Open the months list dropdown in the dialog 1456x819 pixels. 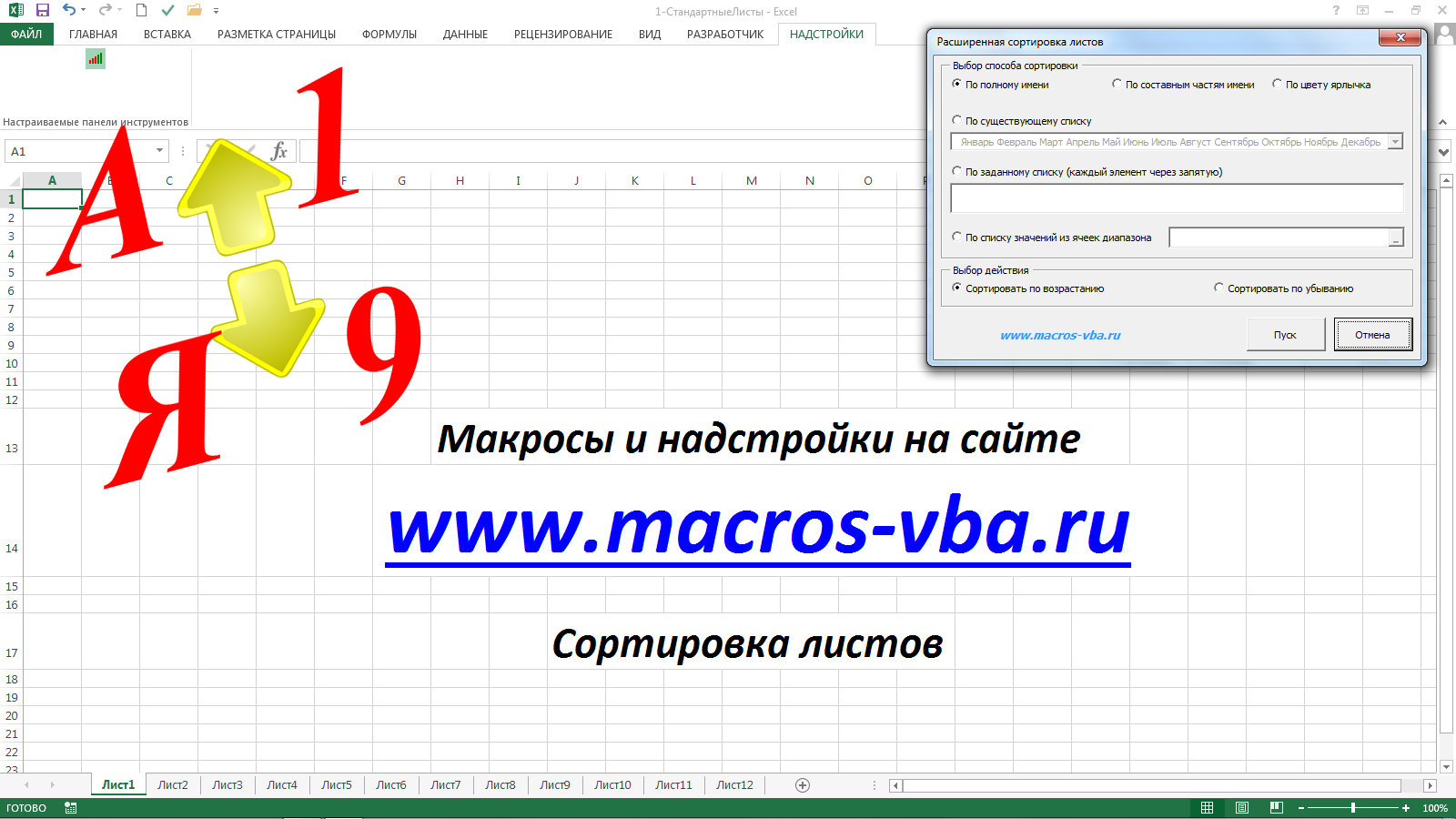click(x=1394, y=141)
